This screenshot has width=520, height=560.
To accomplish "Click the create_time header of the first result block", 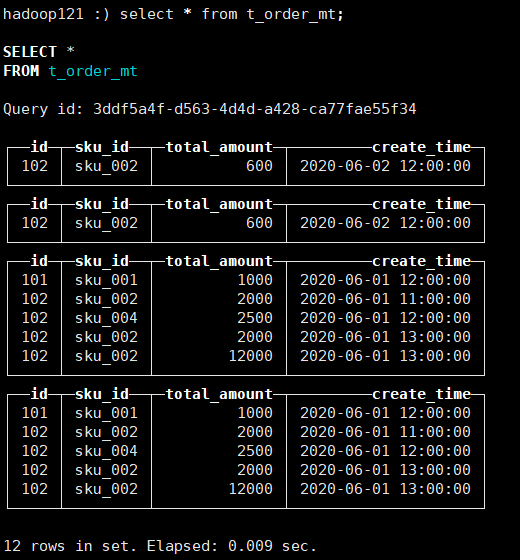I will [421, 147].
